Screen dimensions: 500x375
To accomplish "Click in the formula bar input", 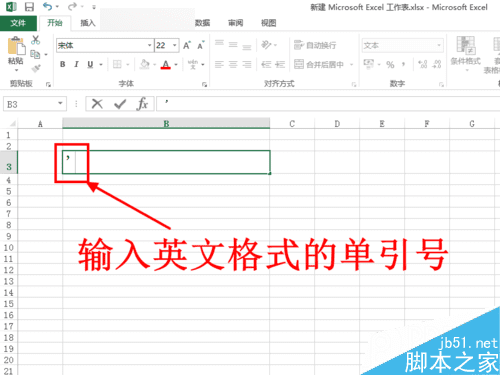I will pyautogui.click(x=328, y=104).
